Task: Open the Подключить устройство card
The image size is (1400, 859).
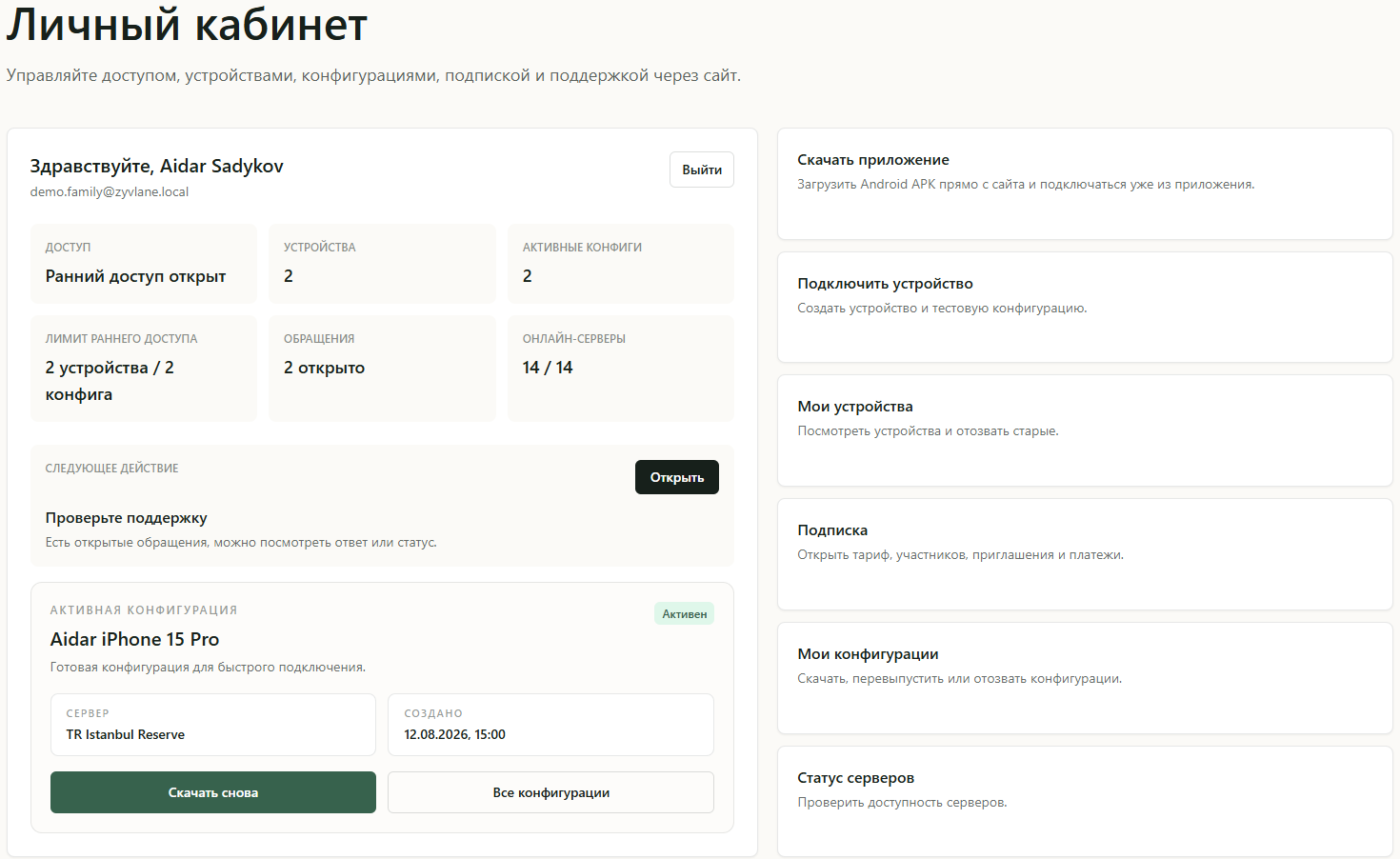Action: 1085,307
